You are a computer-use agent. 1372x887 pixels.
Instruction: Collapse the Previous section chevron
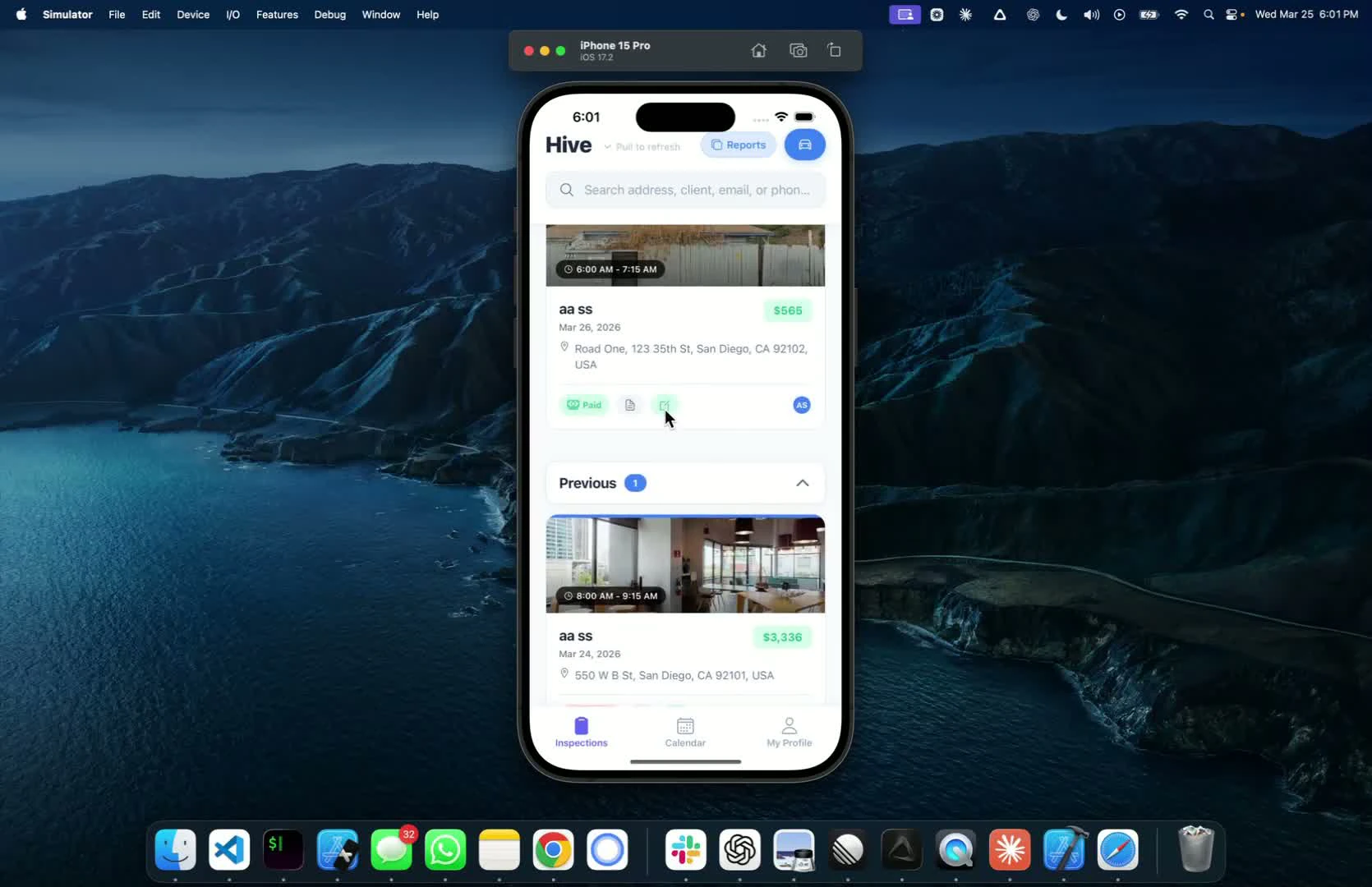click(x=802, y=483)
